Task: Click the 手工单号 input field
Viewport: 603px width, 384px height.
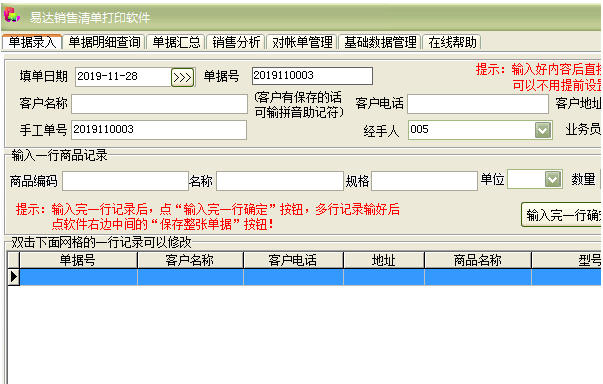Action: point(159,130)
